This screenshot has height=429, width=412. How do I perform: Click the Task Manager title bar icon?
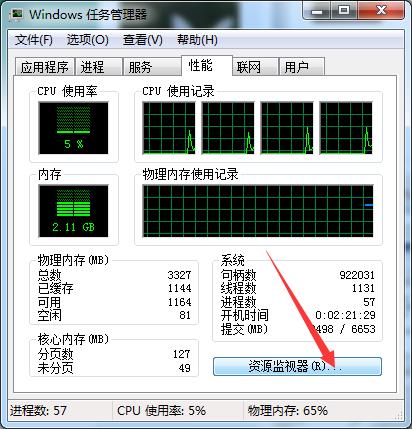coord(16,15)
